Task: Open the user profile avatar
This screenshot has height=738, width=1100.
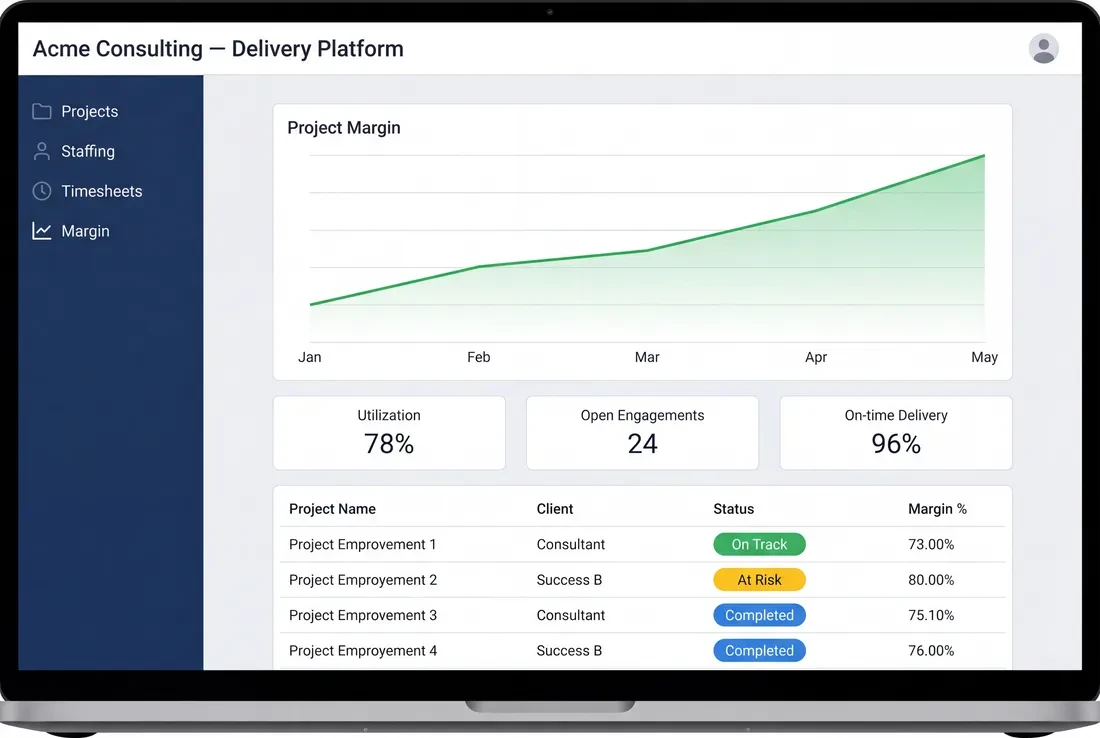Action: (1043, 48)
